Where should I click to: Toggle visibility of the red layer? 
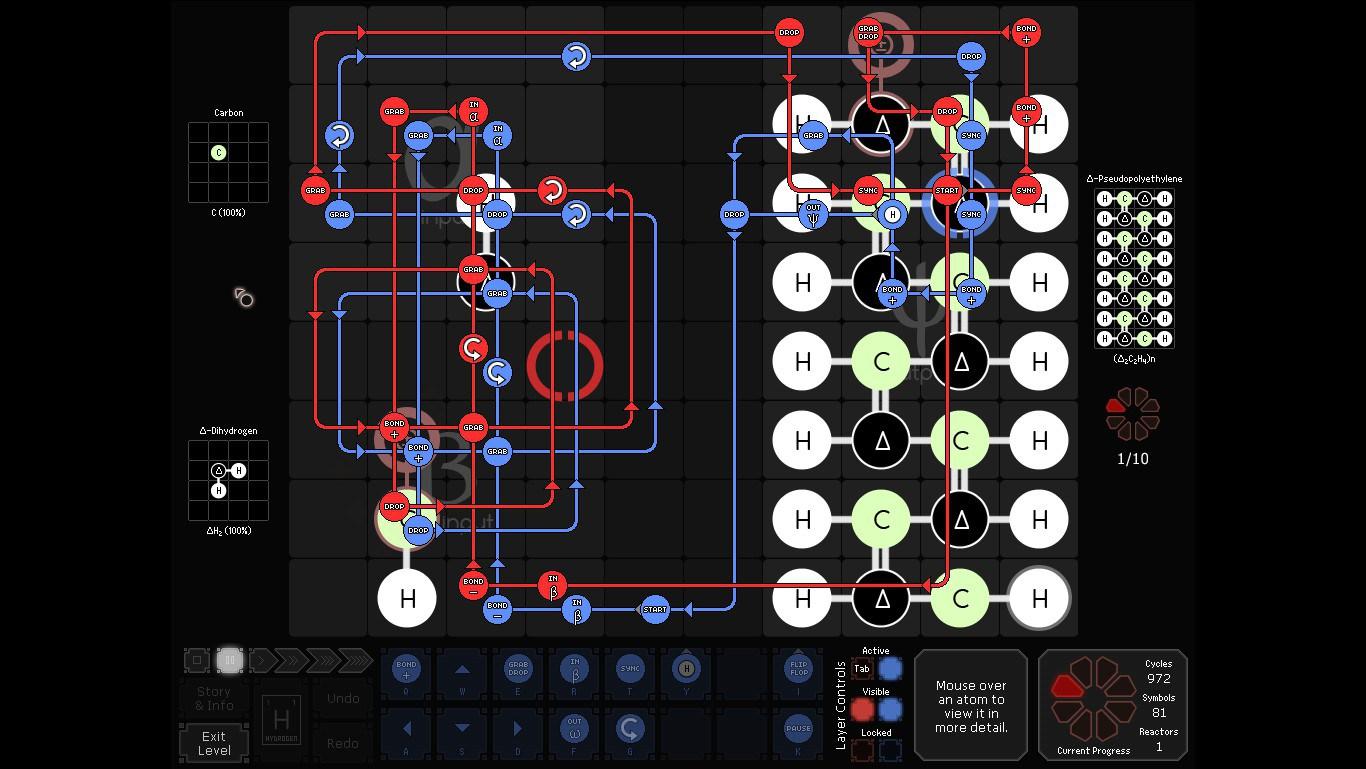(862, 710)
